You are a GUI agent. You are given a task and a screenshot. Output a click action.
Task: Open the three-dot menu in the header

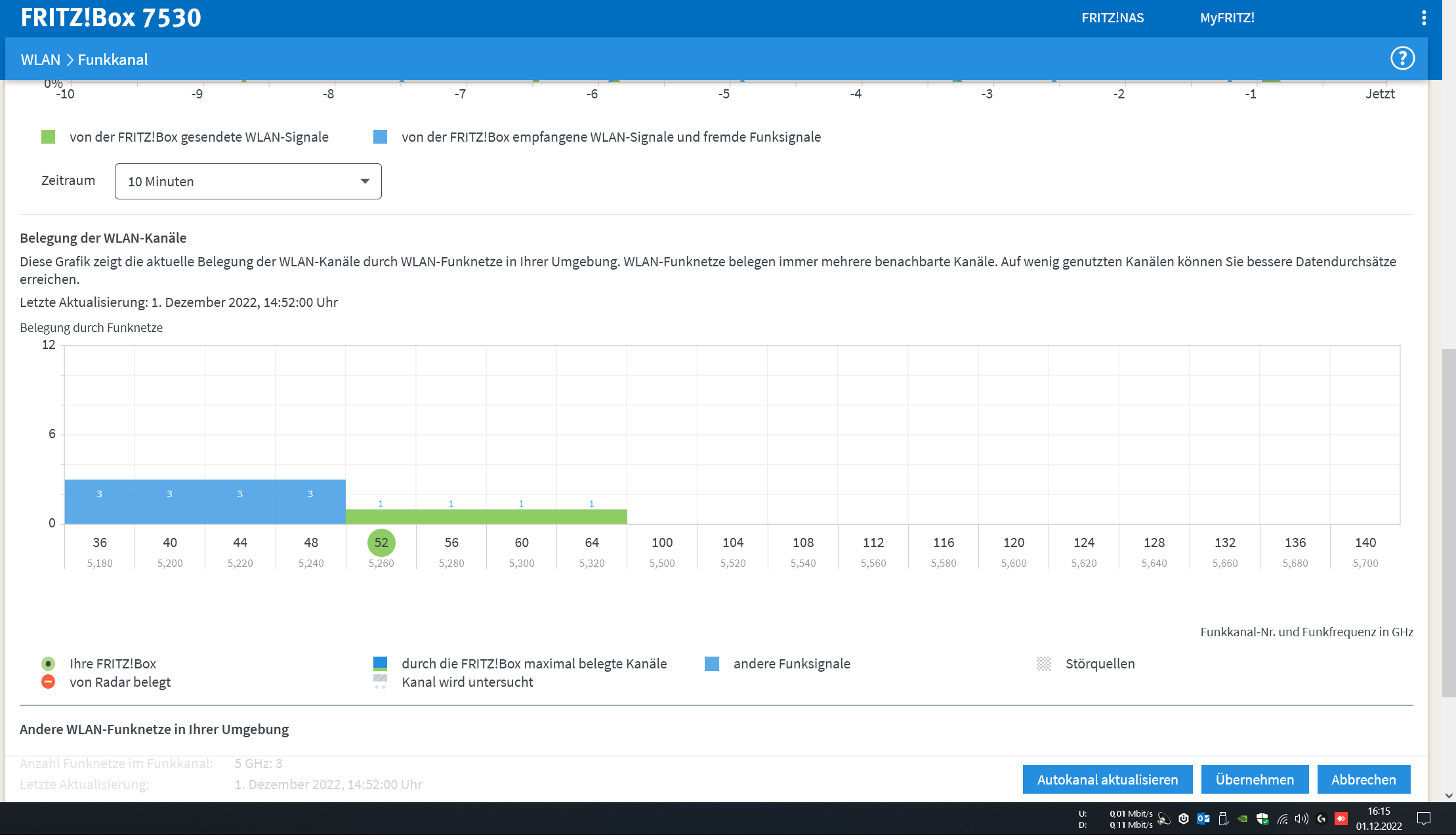1423,18
